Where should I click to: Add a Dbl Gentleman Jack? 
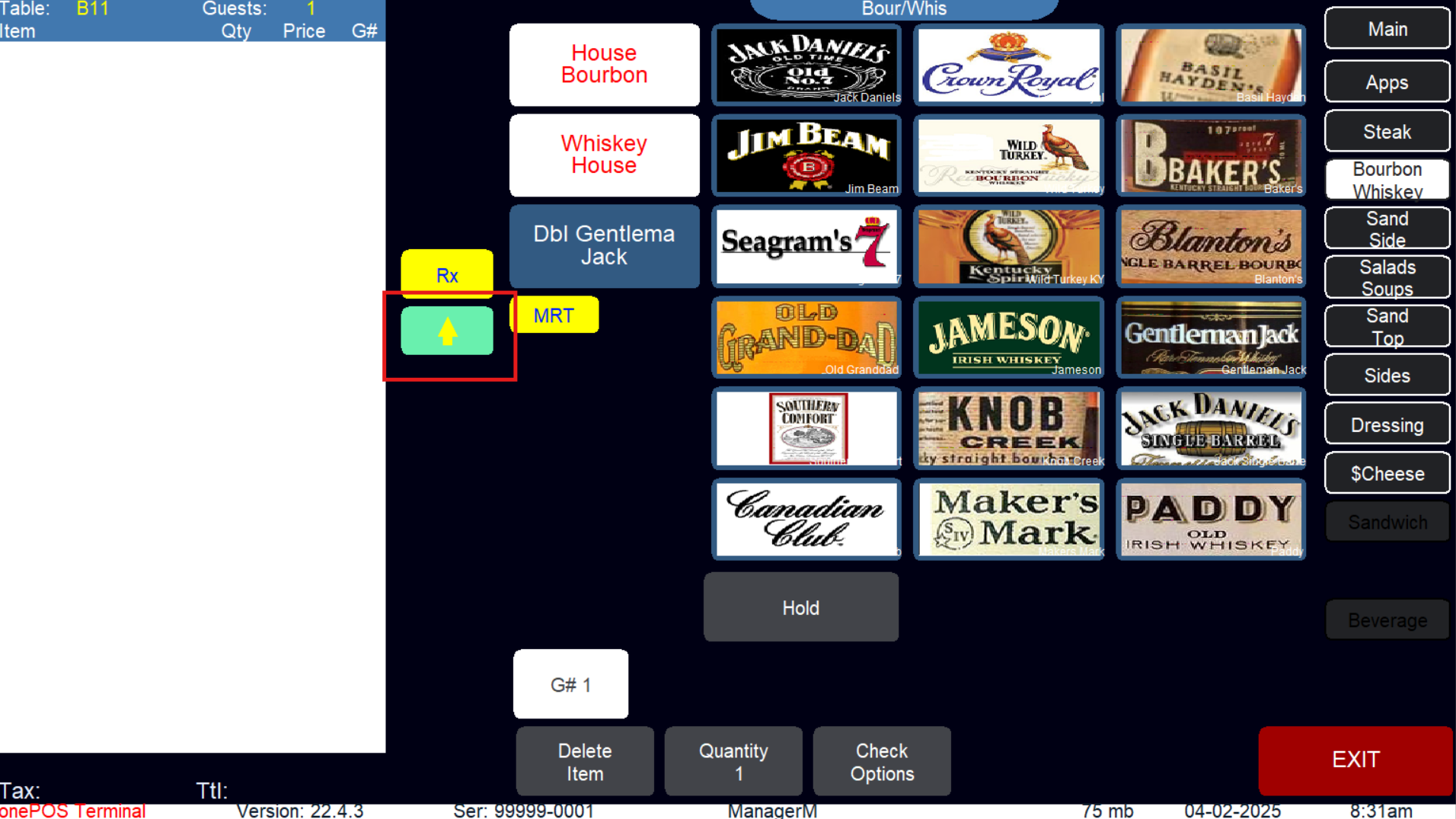[604, 246]
